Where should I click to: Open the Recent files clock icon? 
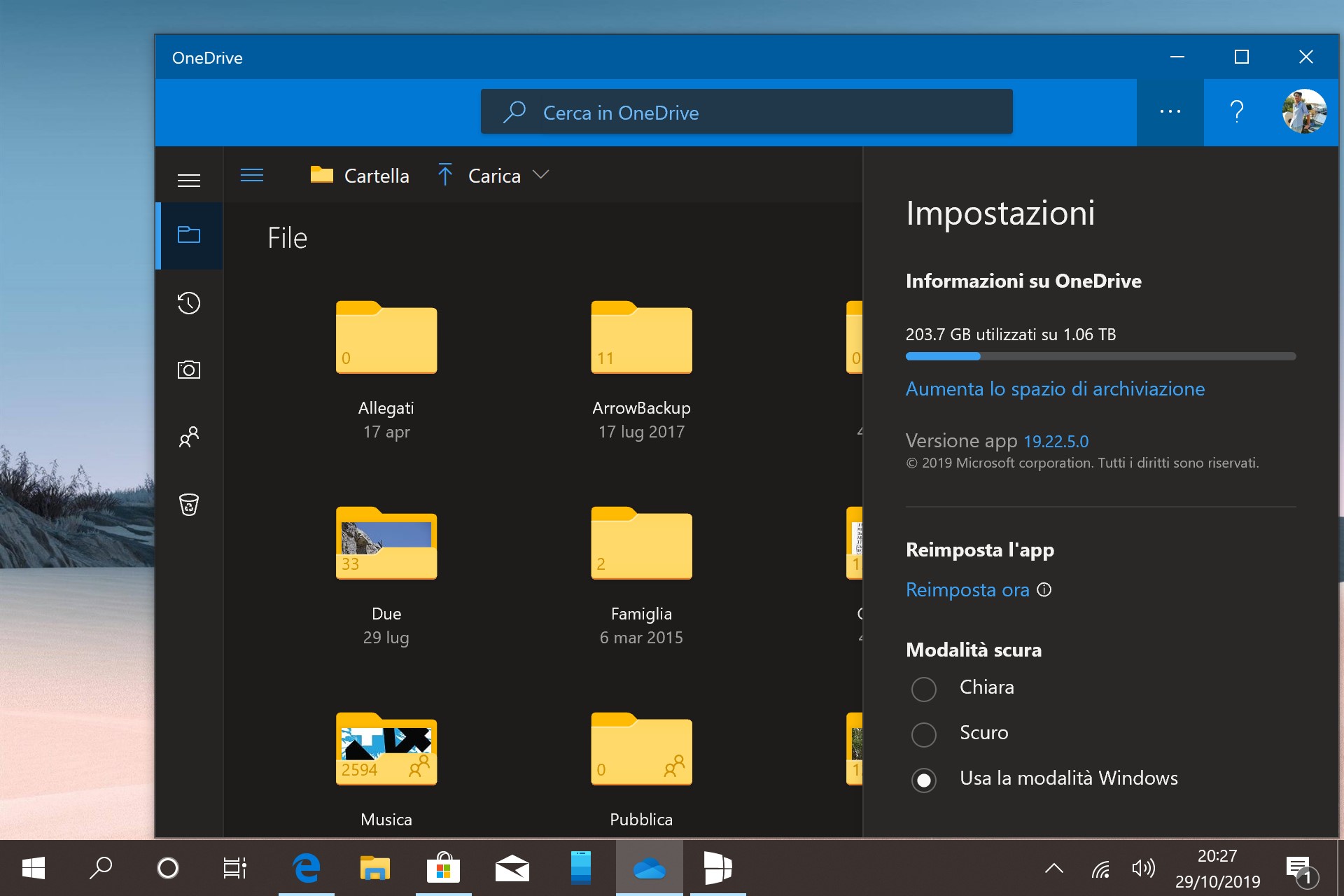(189, 303)
